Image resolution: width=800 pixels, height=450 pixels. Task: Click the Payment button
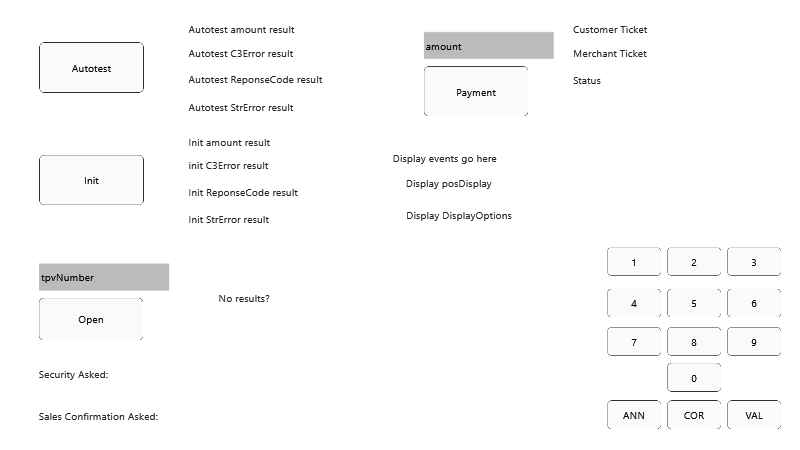[476, 92]
